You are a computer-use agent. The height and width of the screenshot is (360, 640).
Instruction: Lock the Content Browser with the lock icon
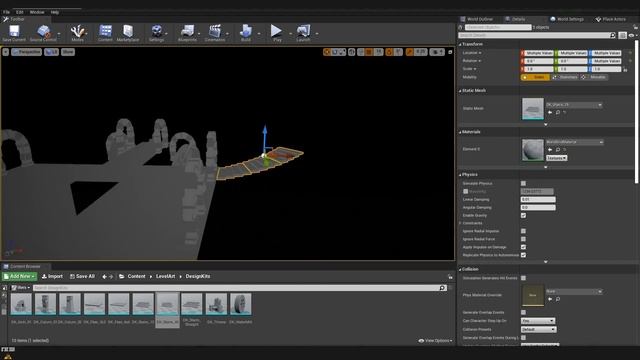coord(450,277)
